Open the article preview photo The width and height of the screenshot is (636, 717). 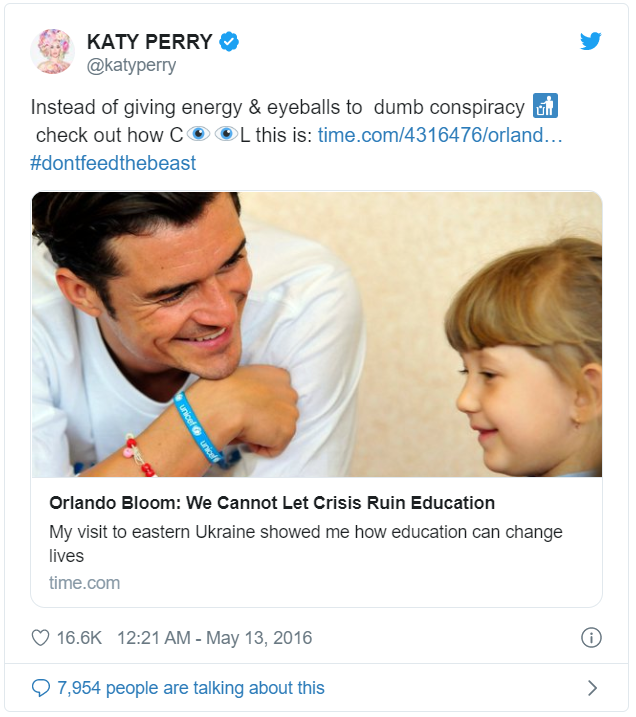(316, 334)
